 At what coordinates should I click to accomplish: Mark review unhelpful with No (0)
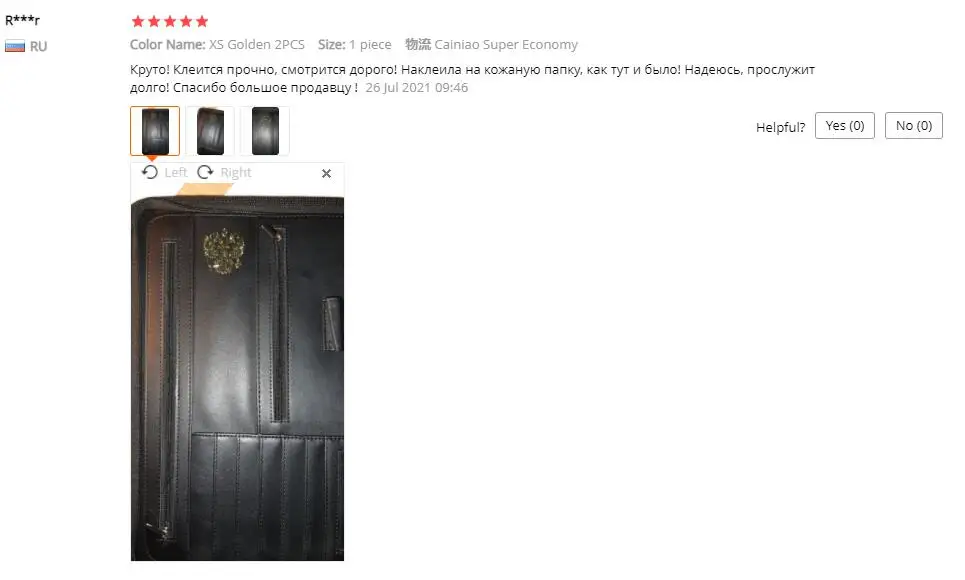click(x=913, y=126)
